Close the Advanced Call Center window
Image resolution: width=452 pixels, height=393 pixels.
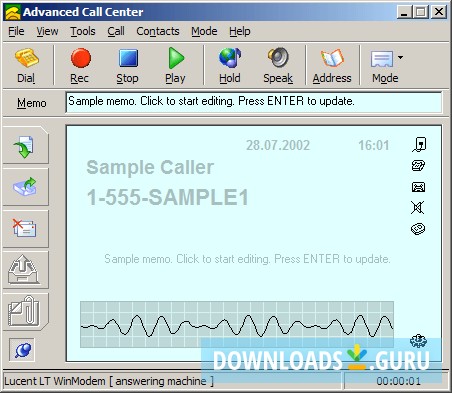[439, 12]
